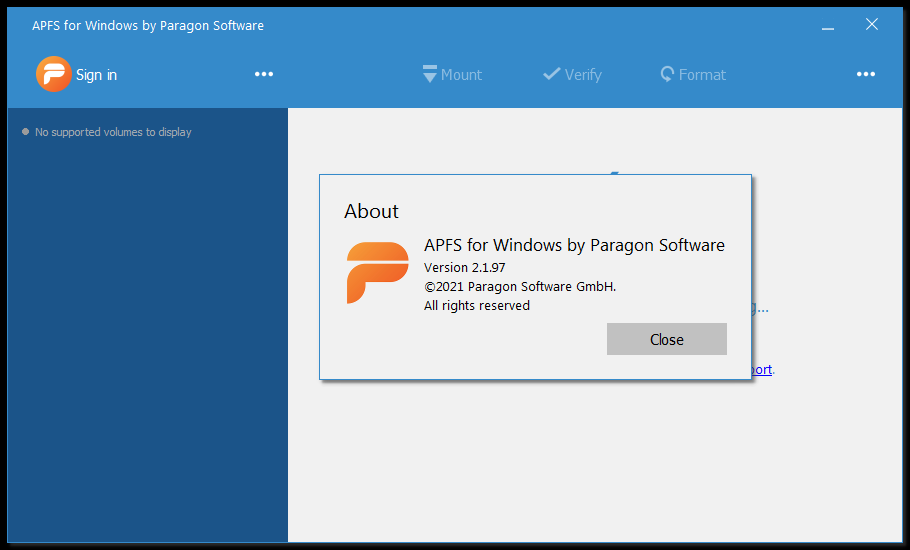
Task: Open the right-side toolbar overflow dots menu
Action: pos(866,74)
